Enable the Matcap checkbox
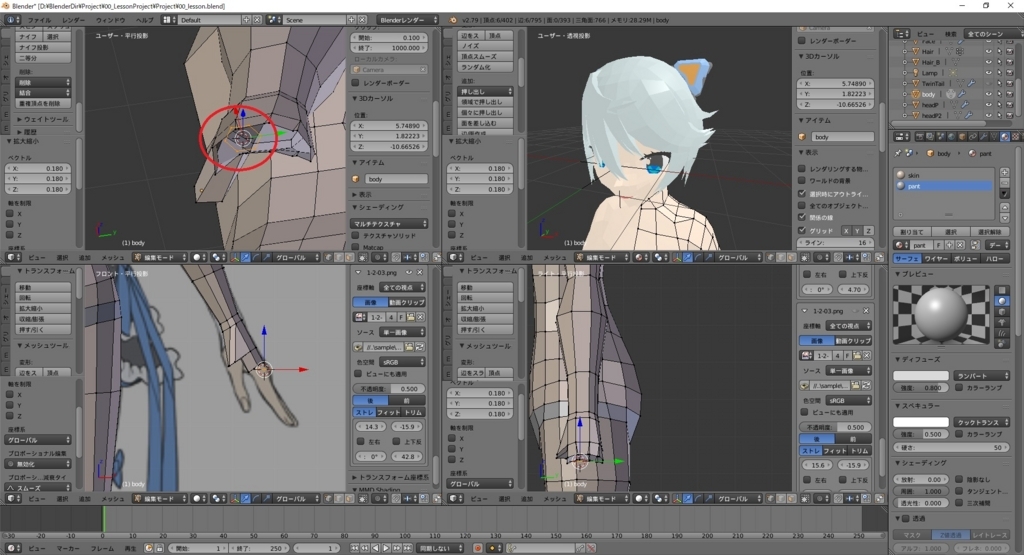This screenshot has width=1024, height=555. [355, 247]
